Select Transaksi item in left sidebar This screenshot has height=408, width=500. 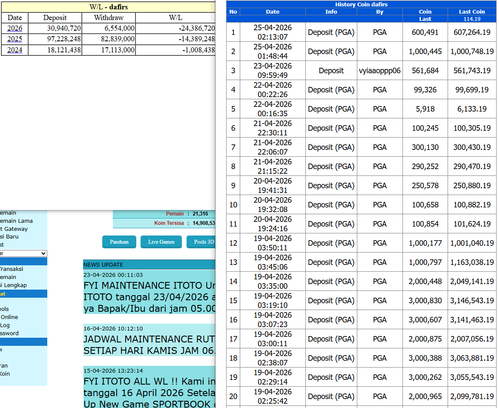[12, 269]
